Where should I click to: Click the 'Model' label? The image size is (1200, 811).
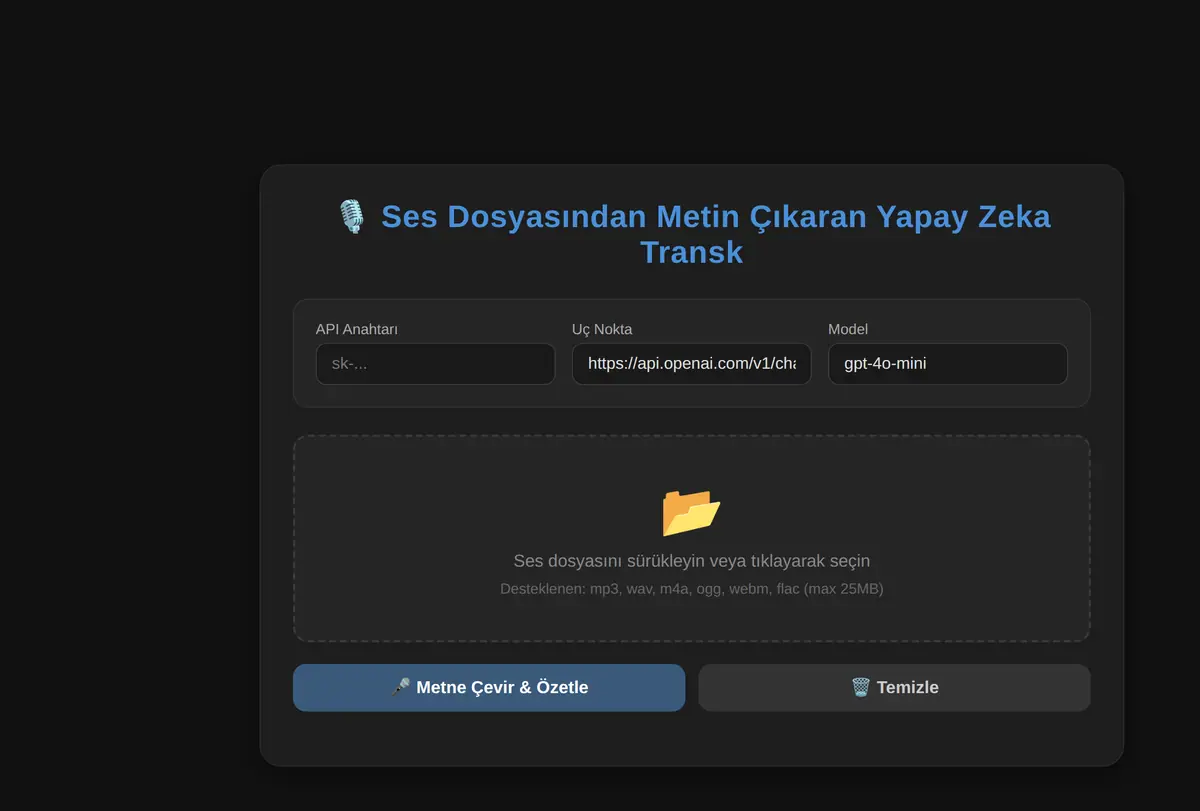(x=848, y=329)
